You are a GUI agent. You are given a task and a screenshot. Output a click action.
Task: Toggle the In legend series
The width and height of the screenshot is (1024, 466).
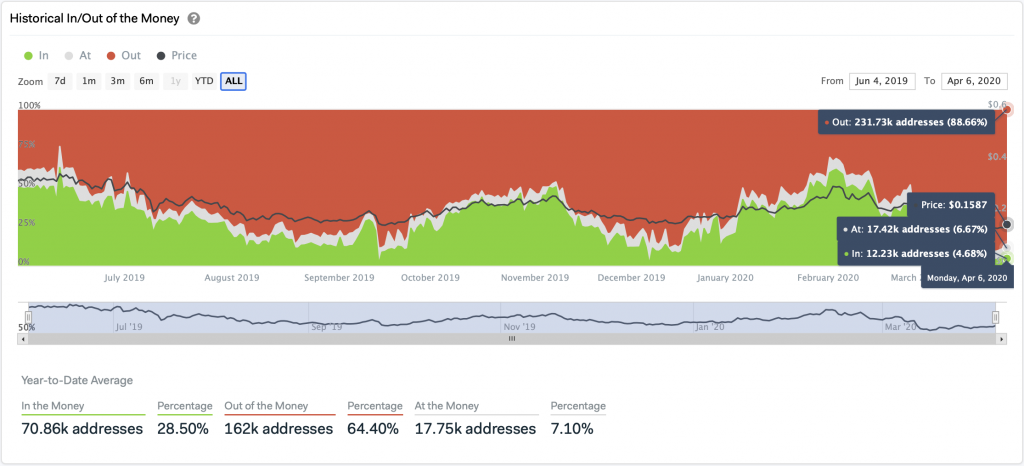[36, 55]
